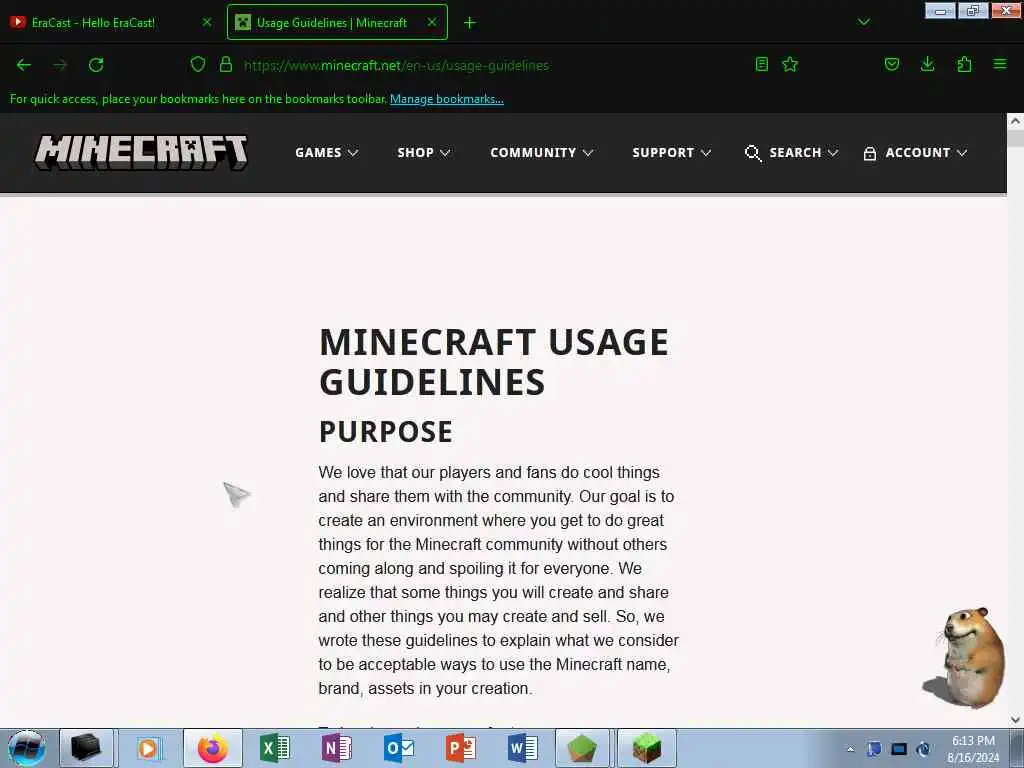This screenshot has height=768, width=1024.
Task: Launch Outlook from the taskbar
Action: [x=399, y=748]
